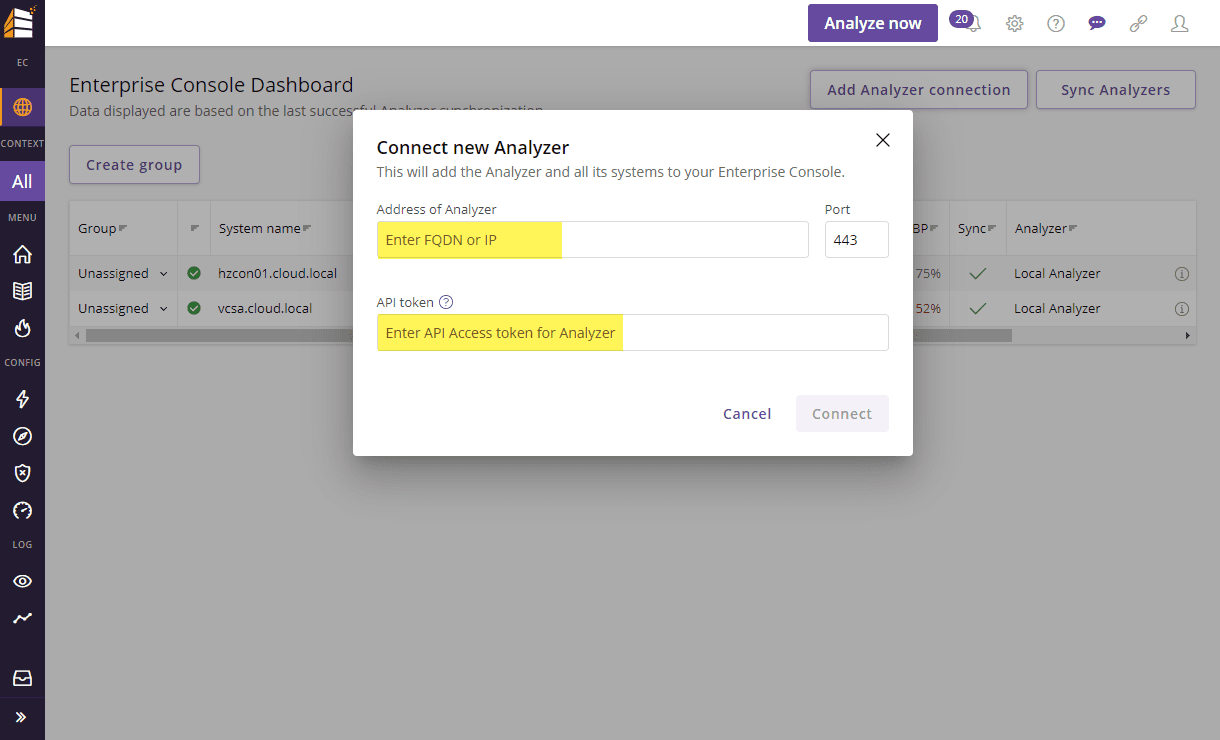The width and height of the screenshot is (1220, 740).
Task: Open the user profile icon
Action: 1179,22
